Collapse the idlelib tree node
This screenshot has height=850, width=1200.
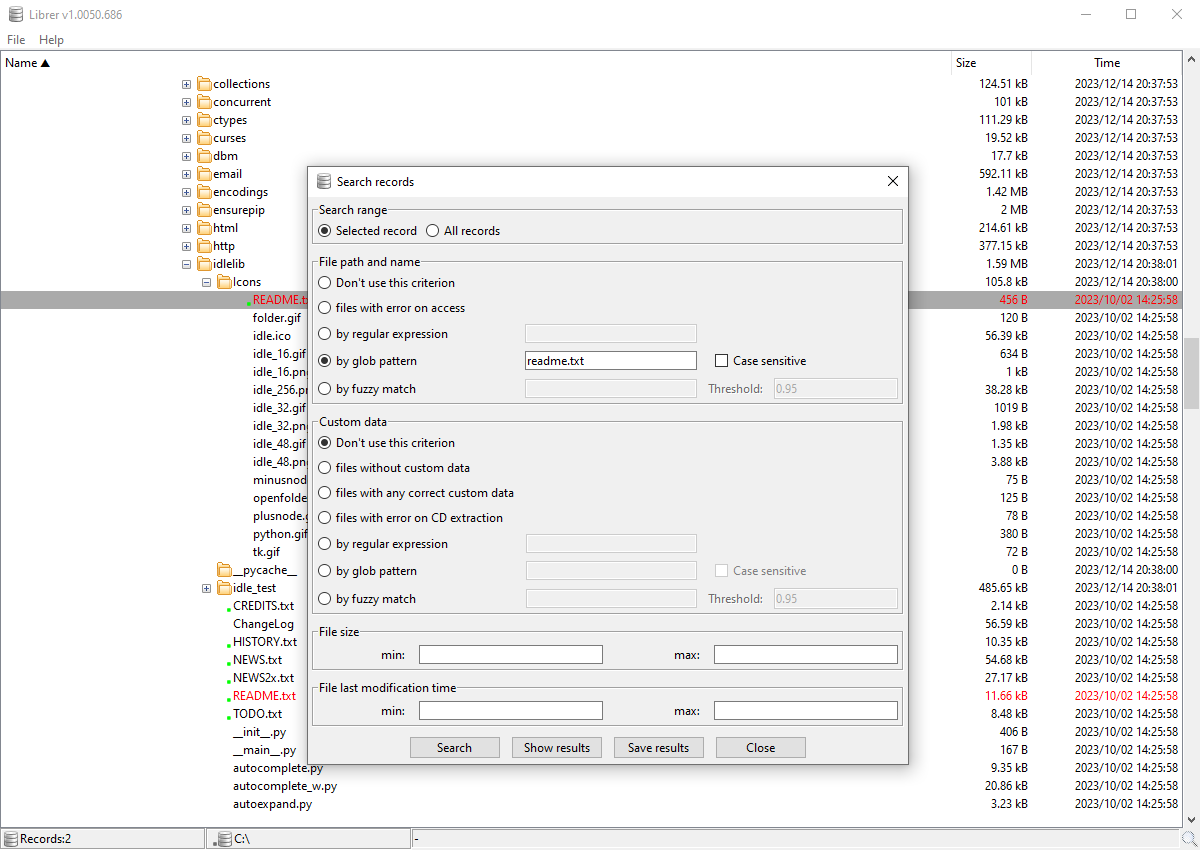pos(186,264)
